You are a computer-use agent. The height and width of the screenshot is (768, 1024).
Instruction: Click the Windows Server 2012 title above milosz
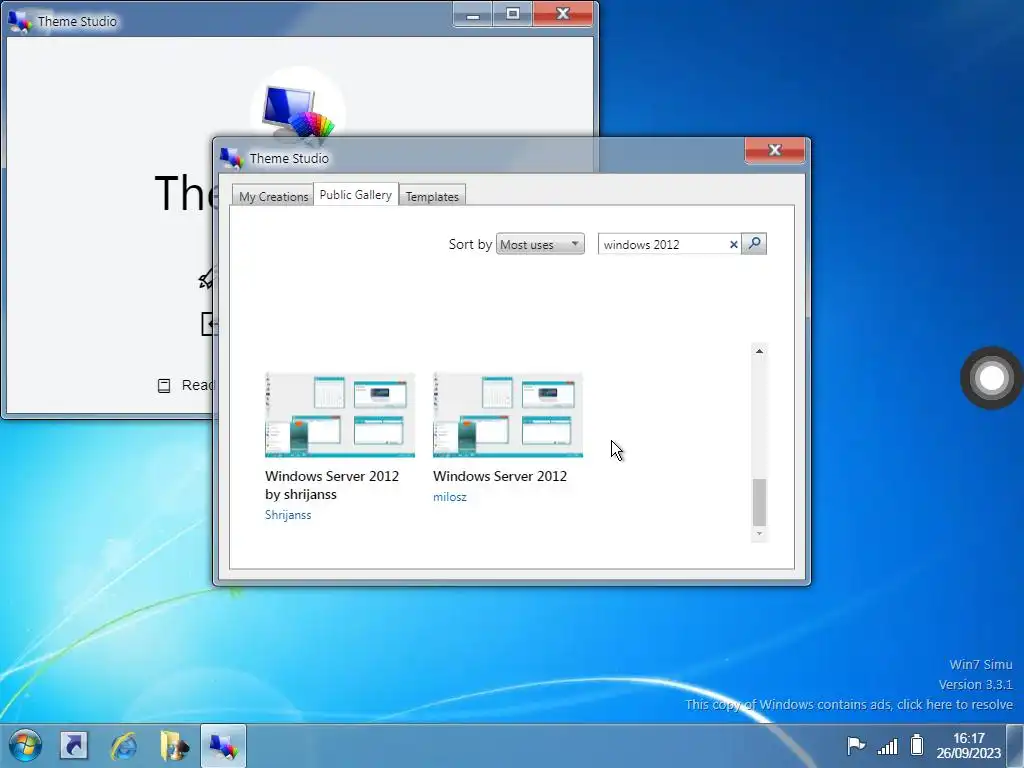[x=500, y=475]
